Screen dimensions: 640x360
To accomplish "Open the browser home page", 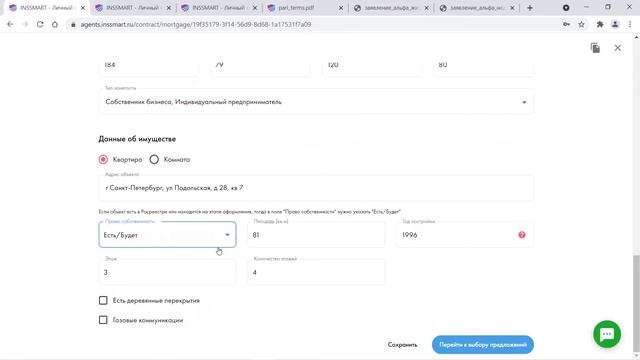I will [x=55, y=24].
